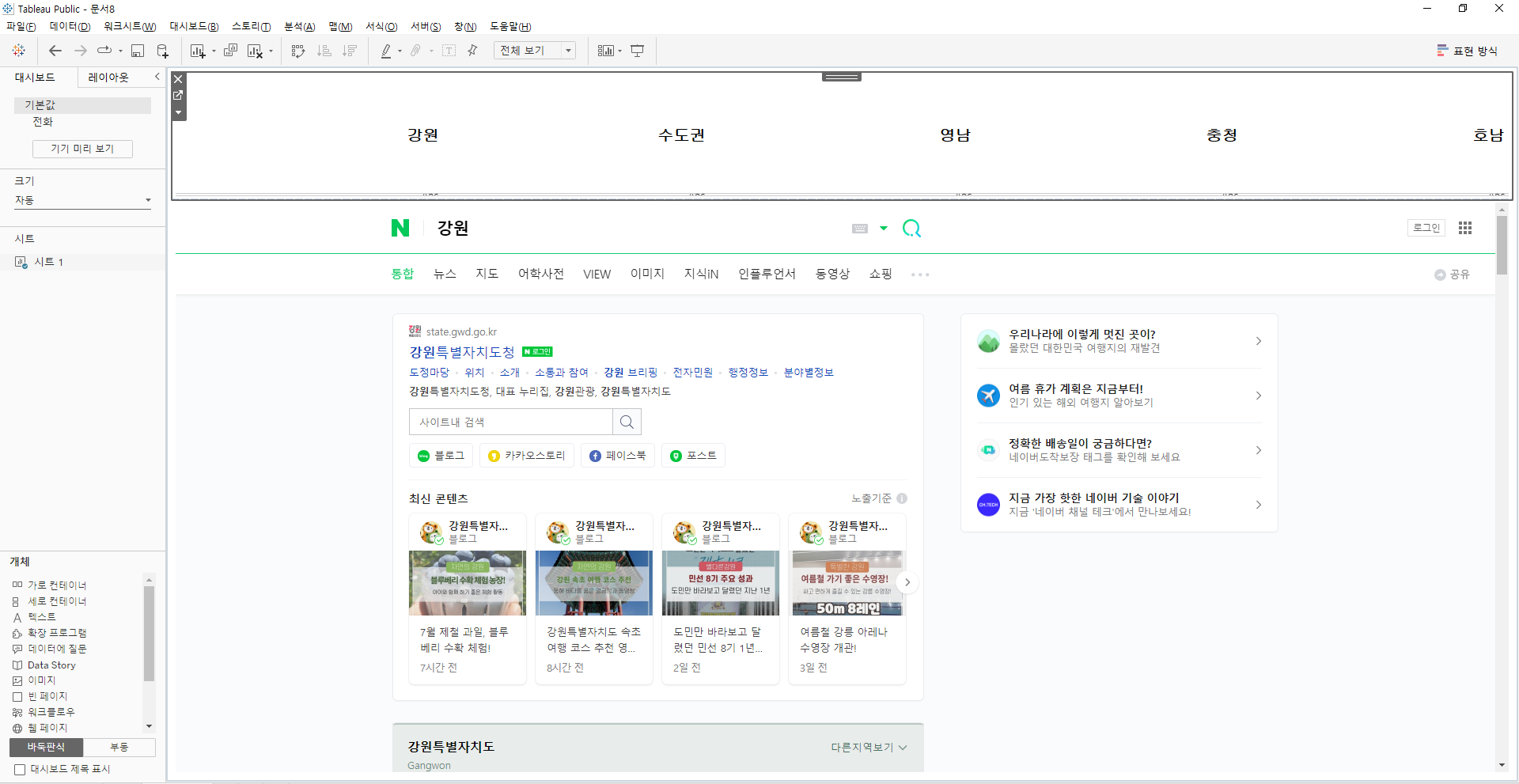Open the 워크시트(W) menu
This screenshot has width=1519, height=784.
click(130, 27)
